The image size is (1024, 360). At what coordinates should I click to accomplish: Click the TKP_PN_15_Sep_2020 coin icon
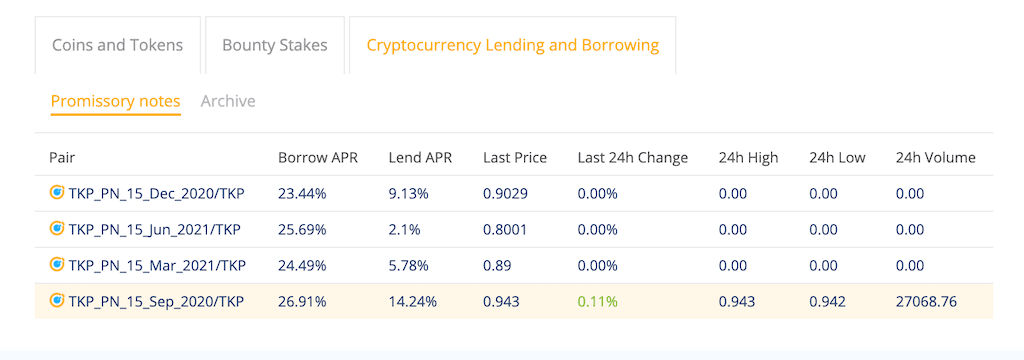pyautogui.click(x=57, y=301)
